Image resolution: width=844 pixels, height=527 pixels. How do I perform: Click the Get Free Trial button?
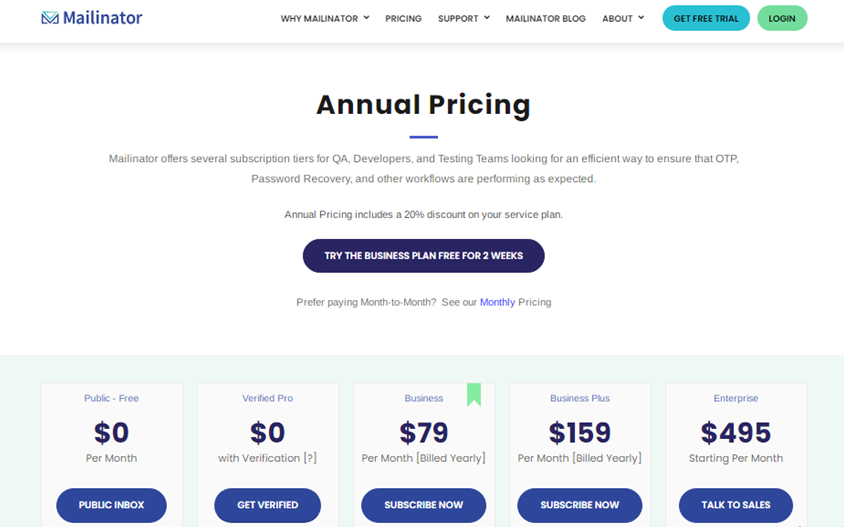706,18
